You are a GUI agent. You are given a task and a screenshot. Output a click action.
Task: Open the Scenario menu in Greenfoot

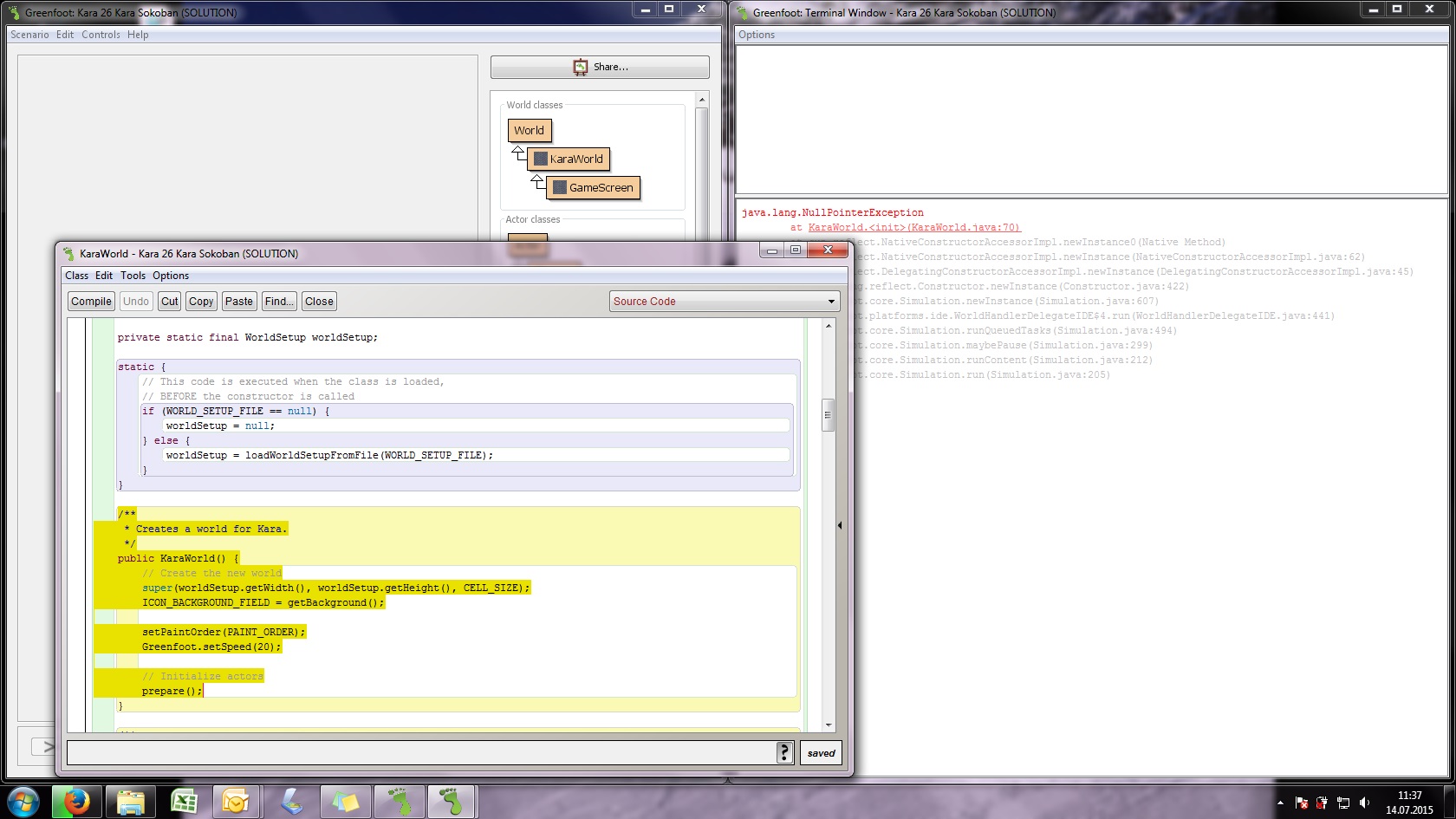point(29,35)
